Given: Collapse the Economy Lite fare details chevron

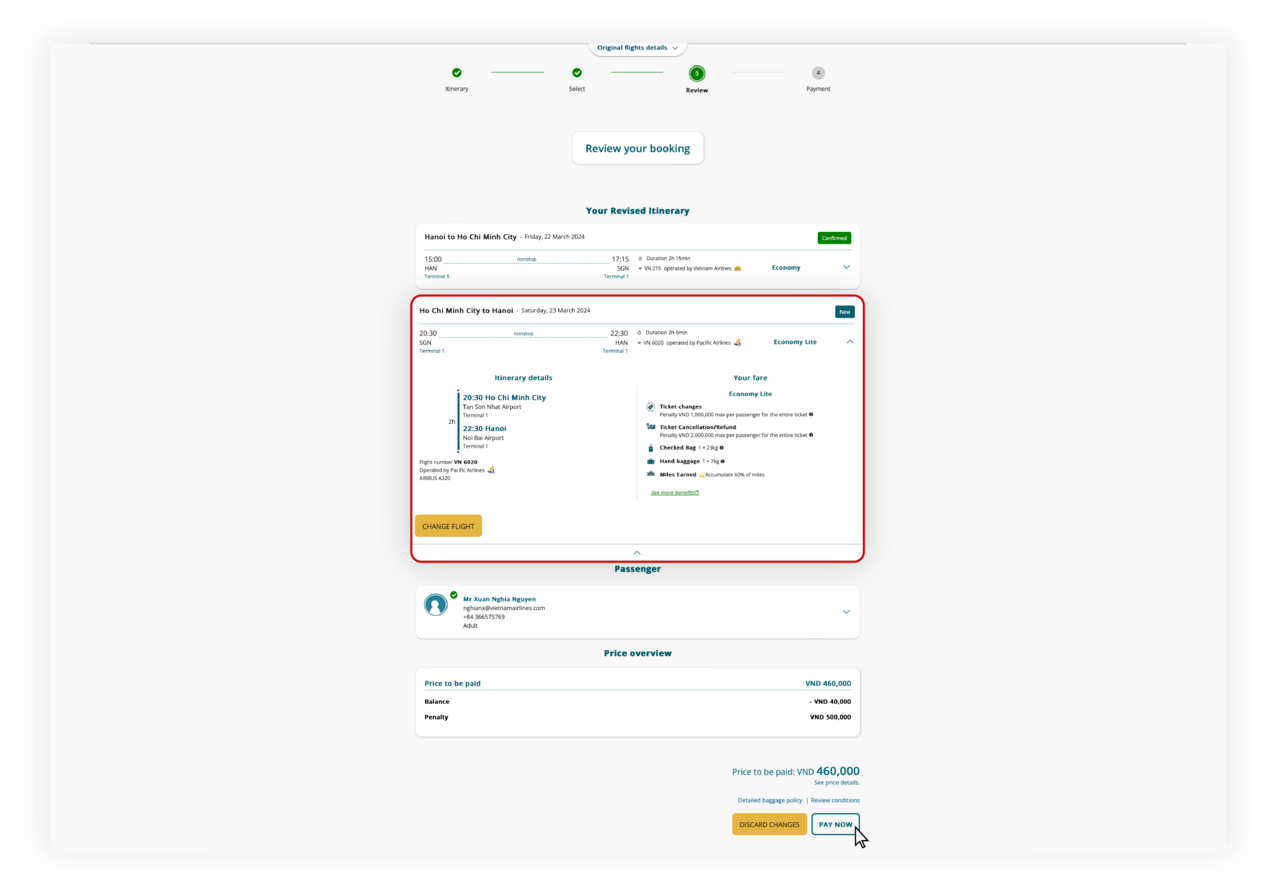Looking at the screenshot, I should coord(848,341).
